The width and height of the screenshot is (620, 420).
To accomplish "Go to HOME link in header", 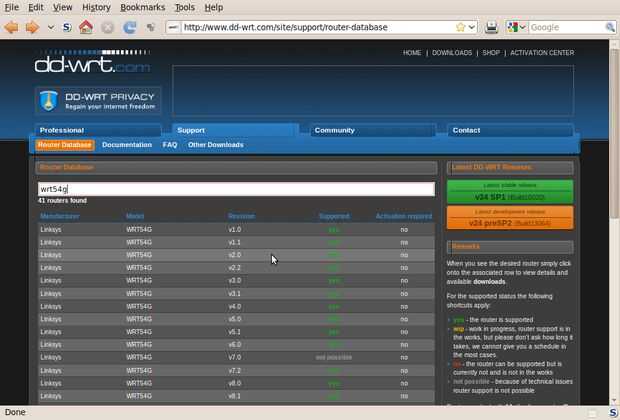I will (412, 53).
